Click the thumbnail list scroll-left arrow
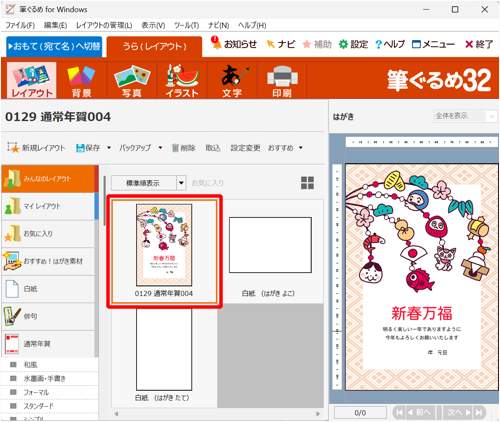The width and height of the screenshot is (500, 422). tap(116, 414)
